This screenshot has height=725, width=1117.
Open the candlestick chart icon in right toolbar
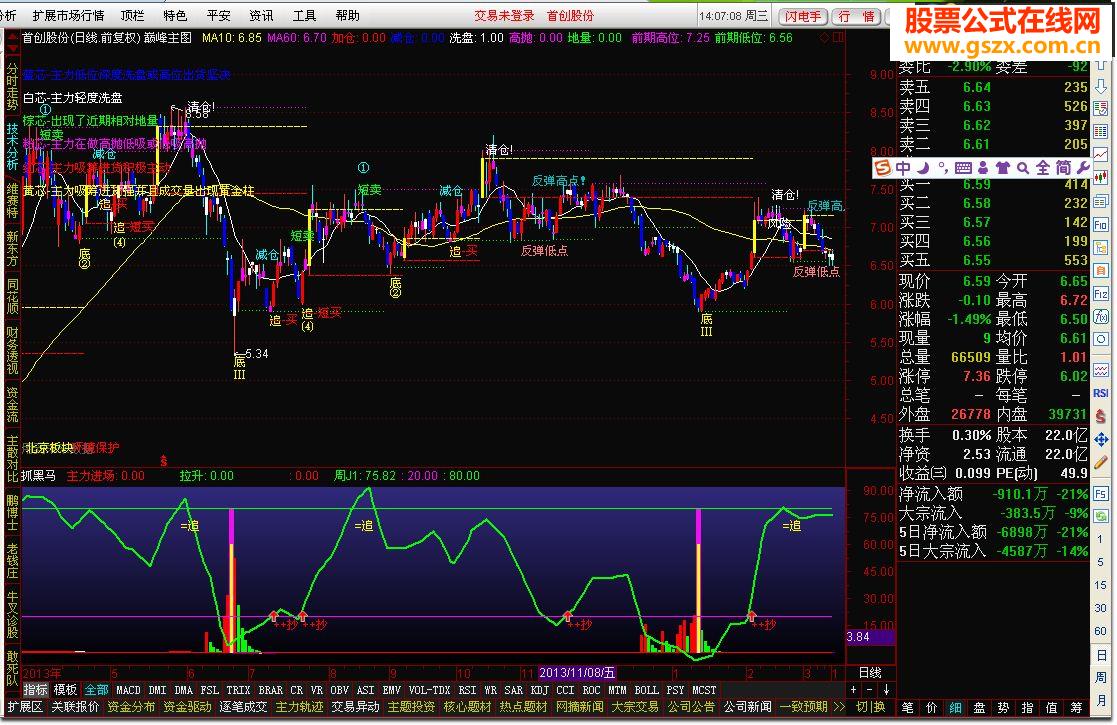[1101, 177]
